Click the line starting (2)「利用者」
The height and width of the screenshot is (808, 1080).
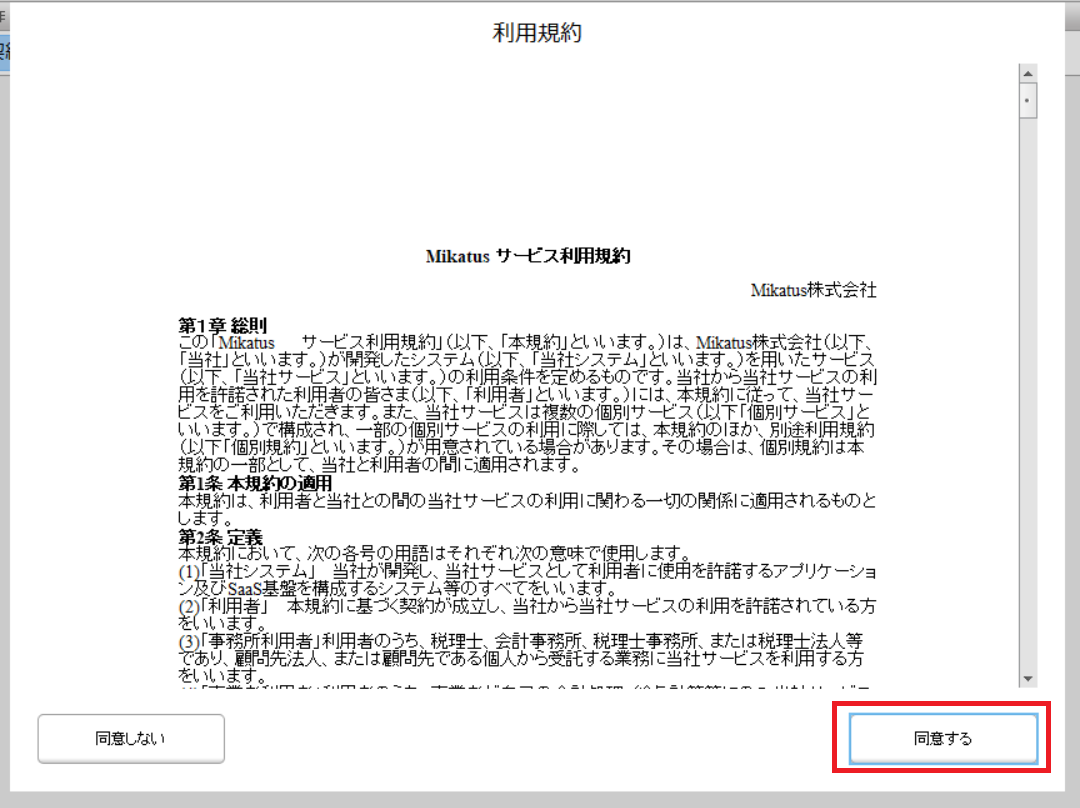(527, 606)
